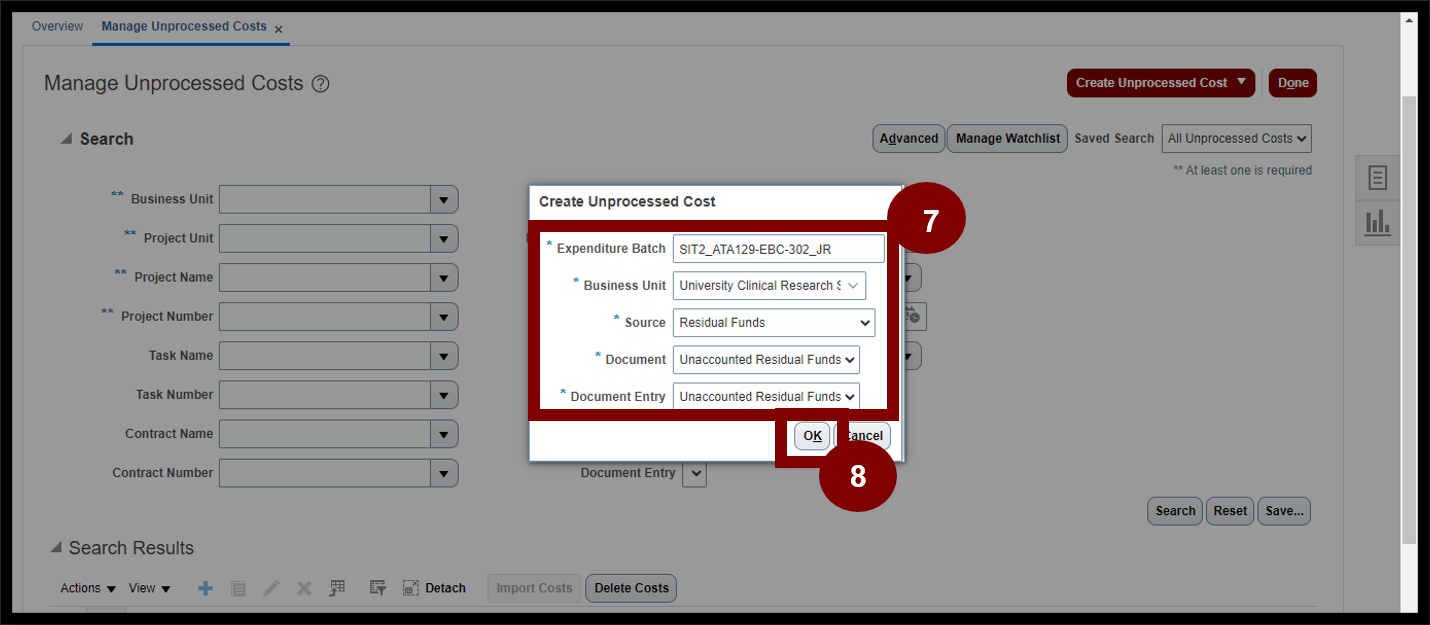This screenshot has width=1430, height=625.
Task: Open the Task Number dropdown arrow
Action: coord(444,394)
